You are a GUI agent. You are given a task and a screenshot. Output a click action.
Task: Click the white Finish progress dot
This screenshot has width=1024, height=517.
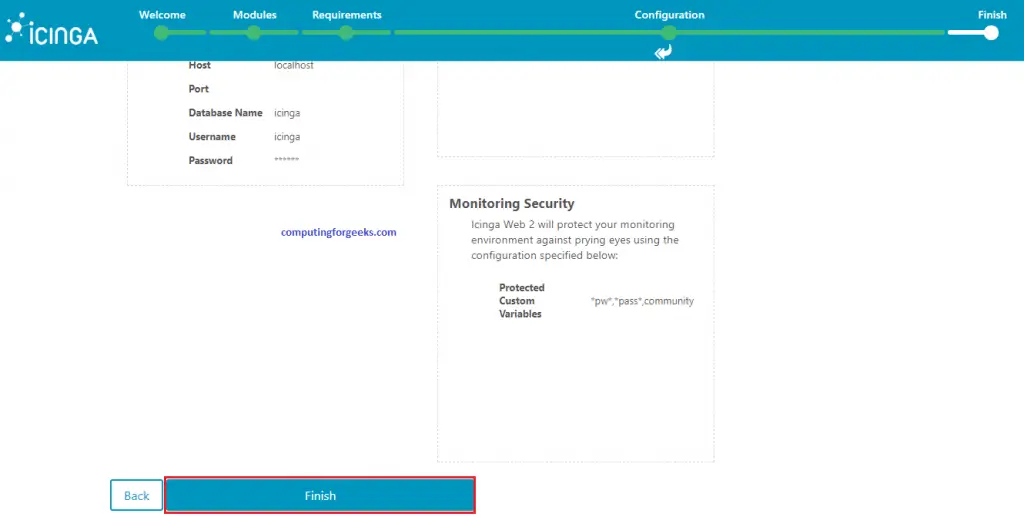[991, 33]
